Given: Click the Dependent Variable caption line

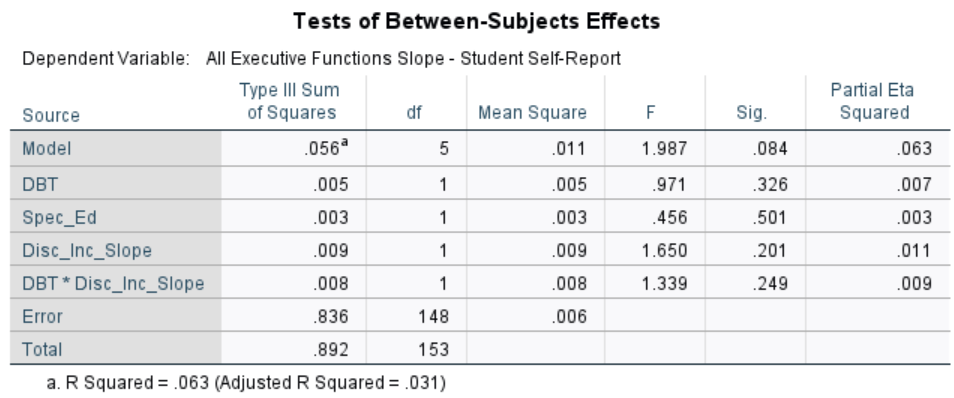Looking at the screenshot, I should coord(321,59).
